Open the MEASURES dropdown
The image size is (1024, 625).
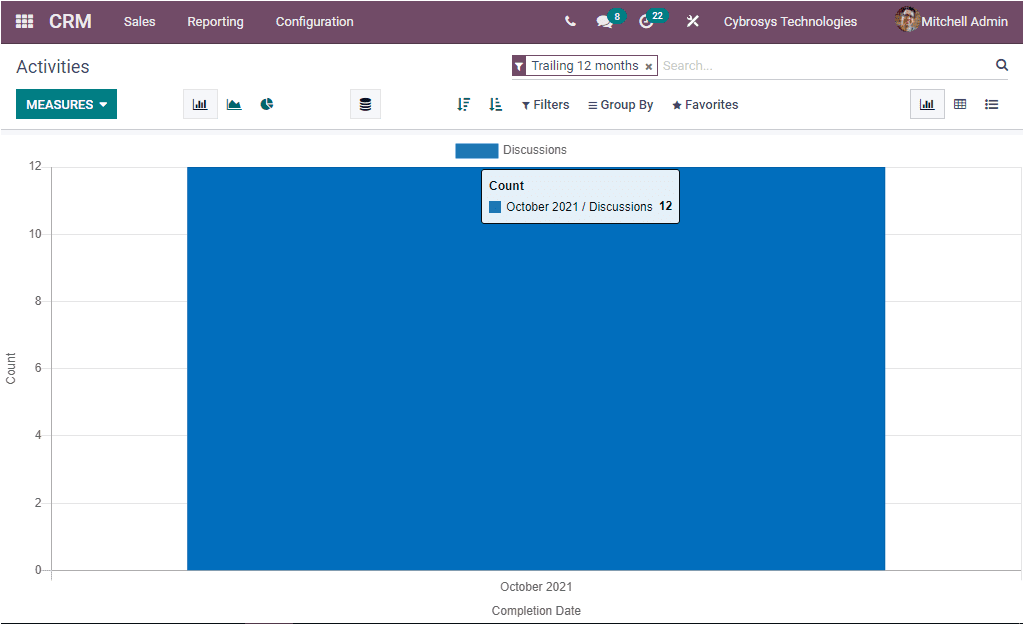tap(66, 104)
